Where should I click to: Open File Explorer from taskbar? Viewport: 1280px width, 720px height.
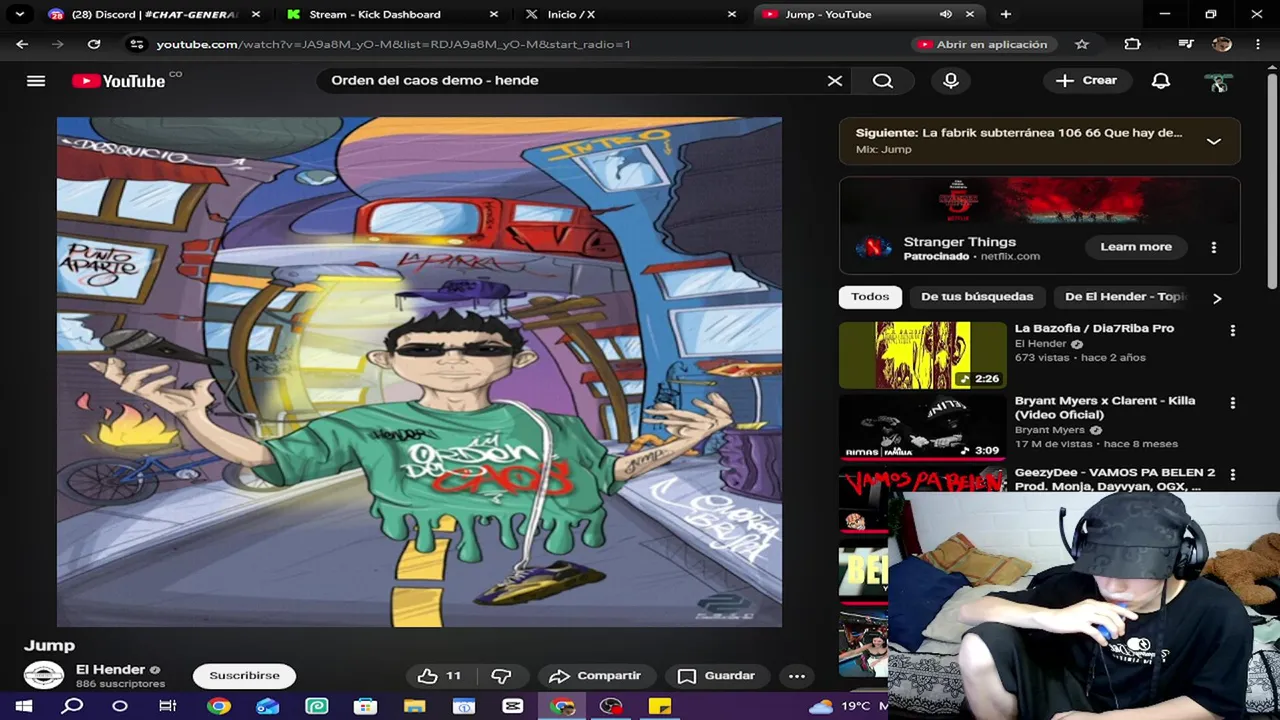coord(414,706)
